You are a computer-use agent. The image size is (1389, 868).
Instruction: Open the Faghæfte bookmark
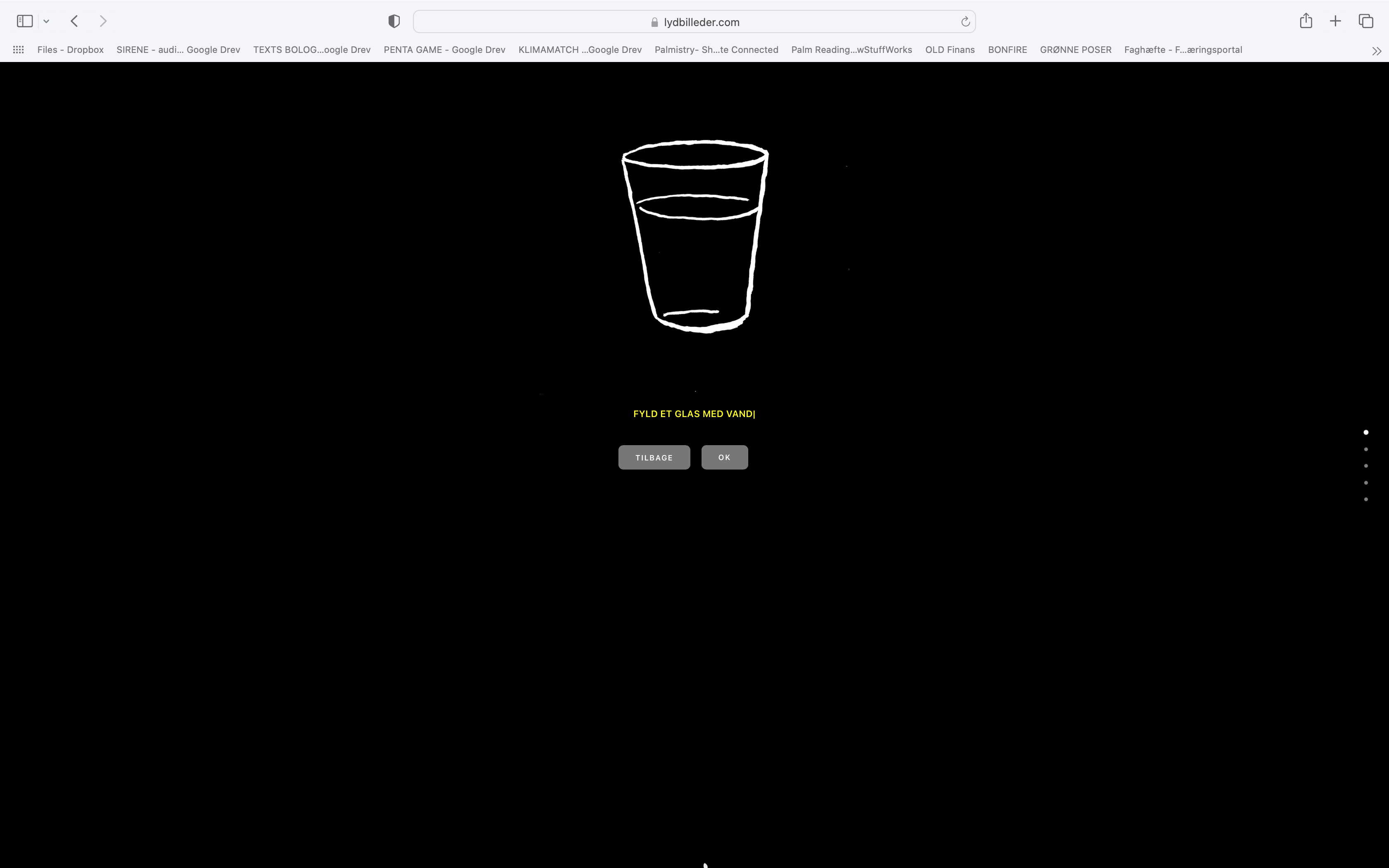click(x=1183, y=50)
